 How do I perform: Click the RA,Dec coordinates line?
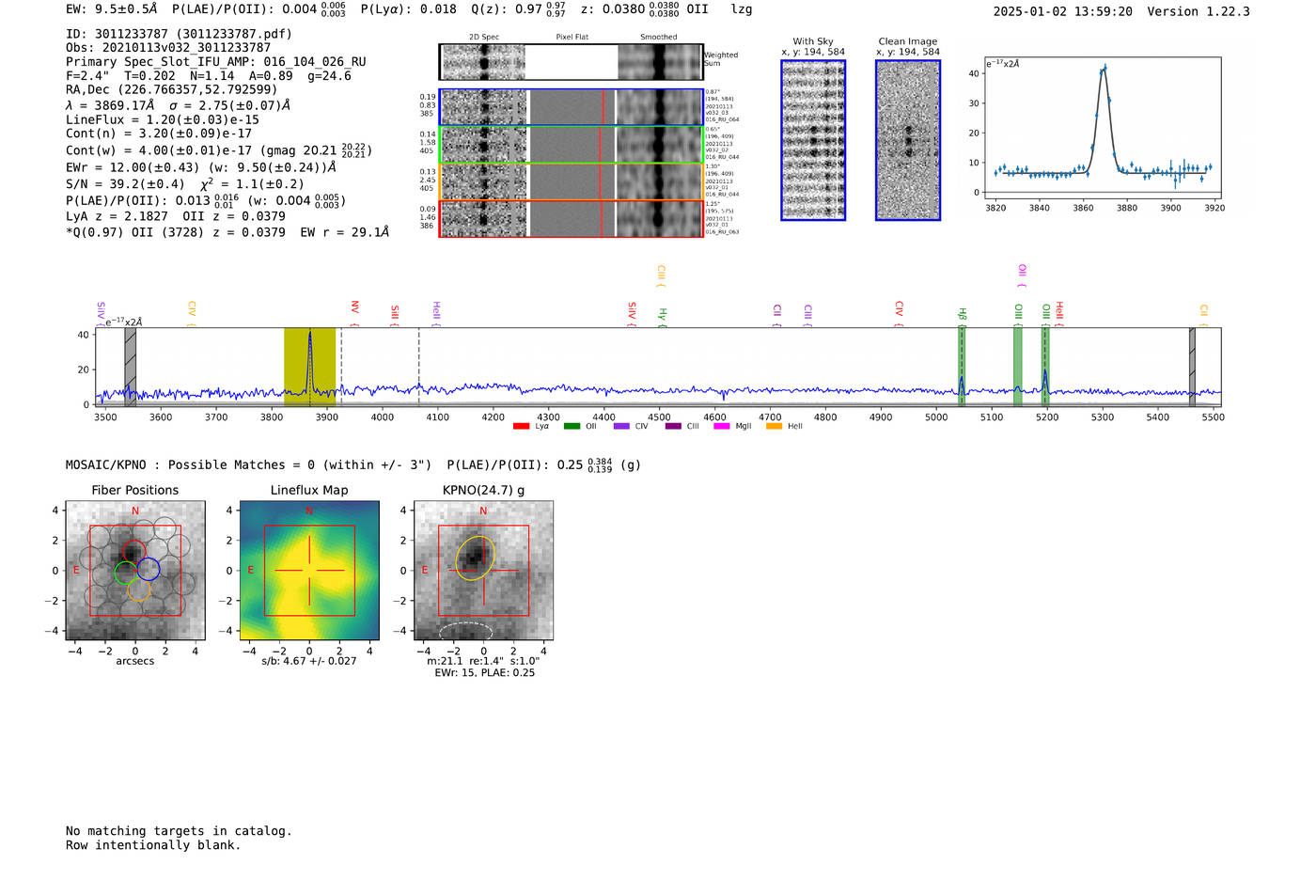click(x=171, y=90)
